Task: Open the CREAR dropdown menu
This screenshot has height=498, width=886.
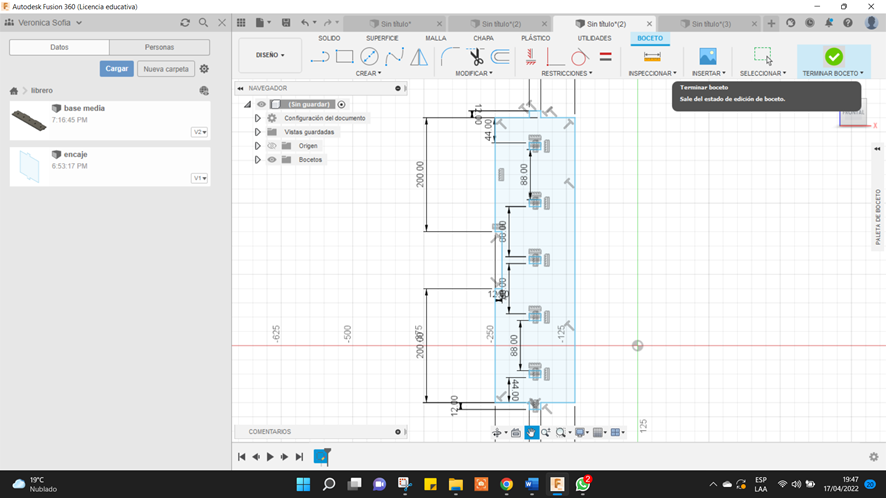Action: click(368, 73)
